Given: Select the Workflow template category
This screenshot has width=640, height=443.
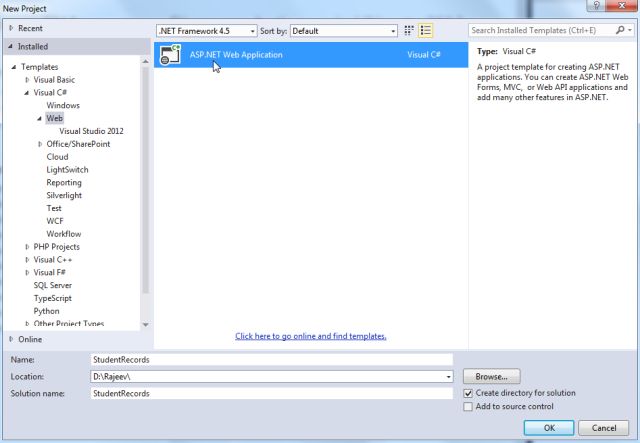Looking at the screenshot, I should [64, 234].
